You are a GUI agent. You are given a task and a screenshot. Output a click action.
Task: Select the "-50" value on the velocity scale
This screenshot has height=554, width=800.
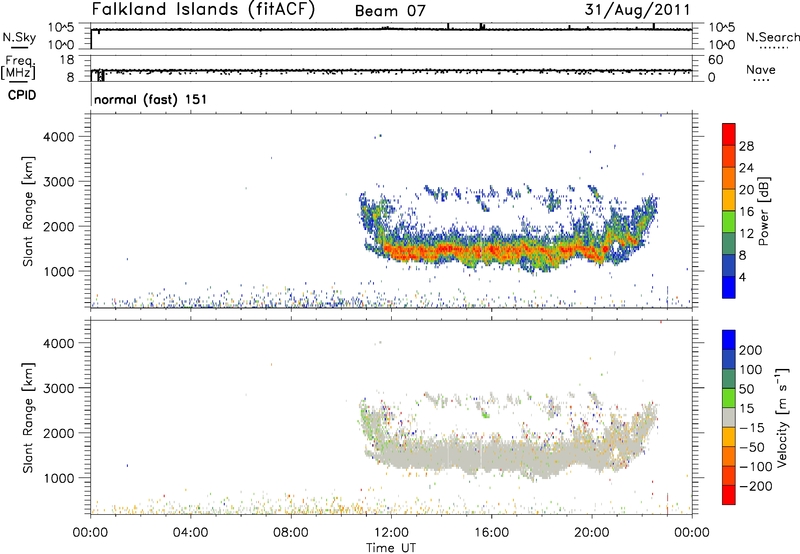point(751,447)
